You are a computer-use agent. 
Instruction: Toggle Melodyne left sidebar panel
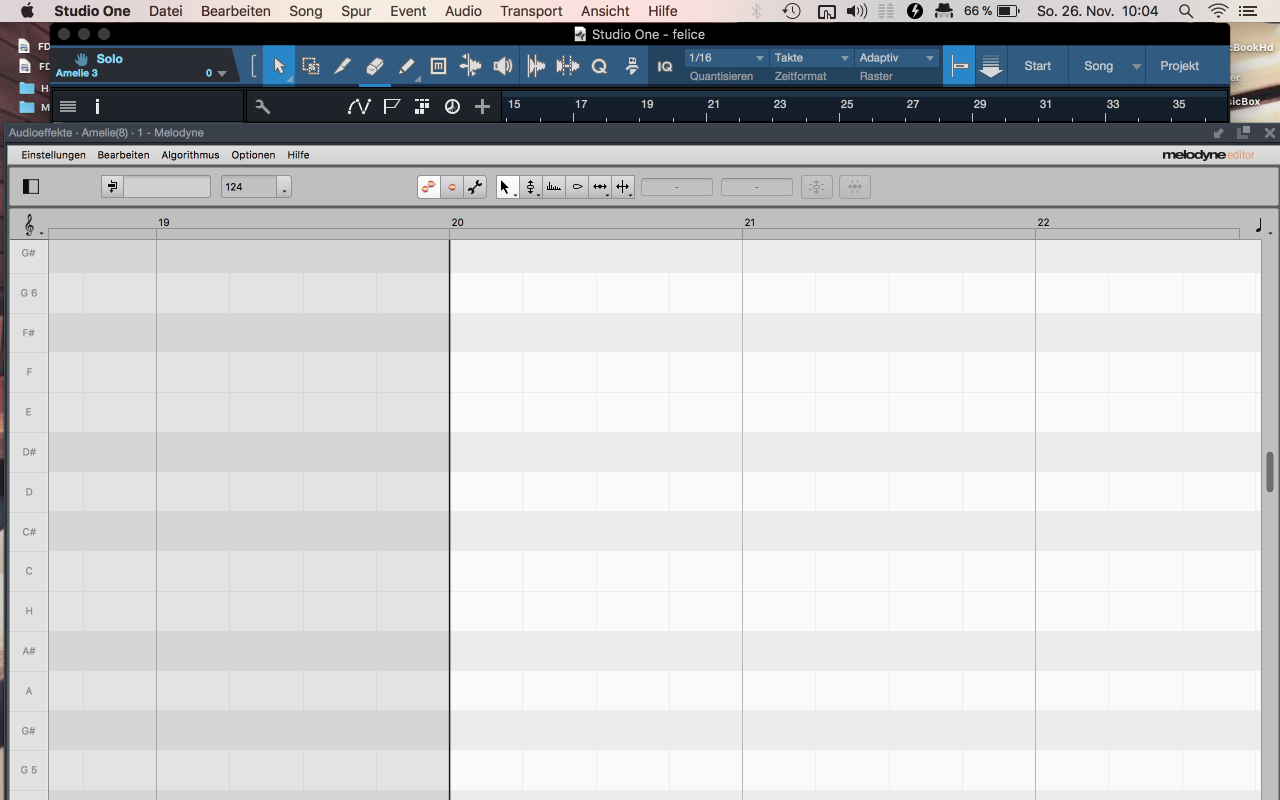pos(31,187)
